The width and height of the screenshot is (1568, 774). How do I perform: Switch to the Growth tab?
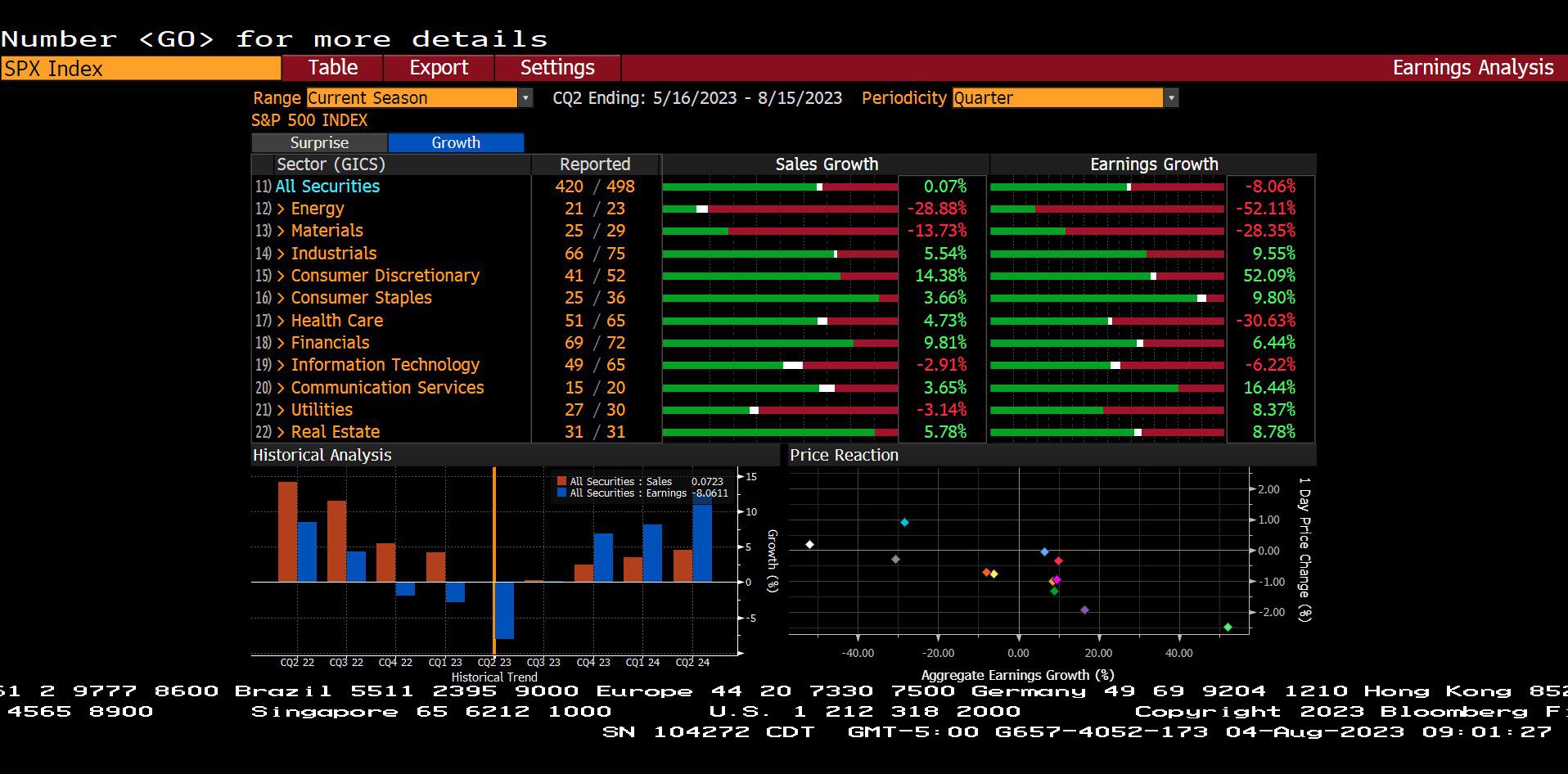[456, 142]
